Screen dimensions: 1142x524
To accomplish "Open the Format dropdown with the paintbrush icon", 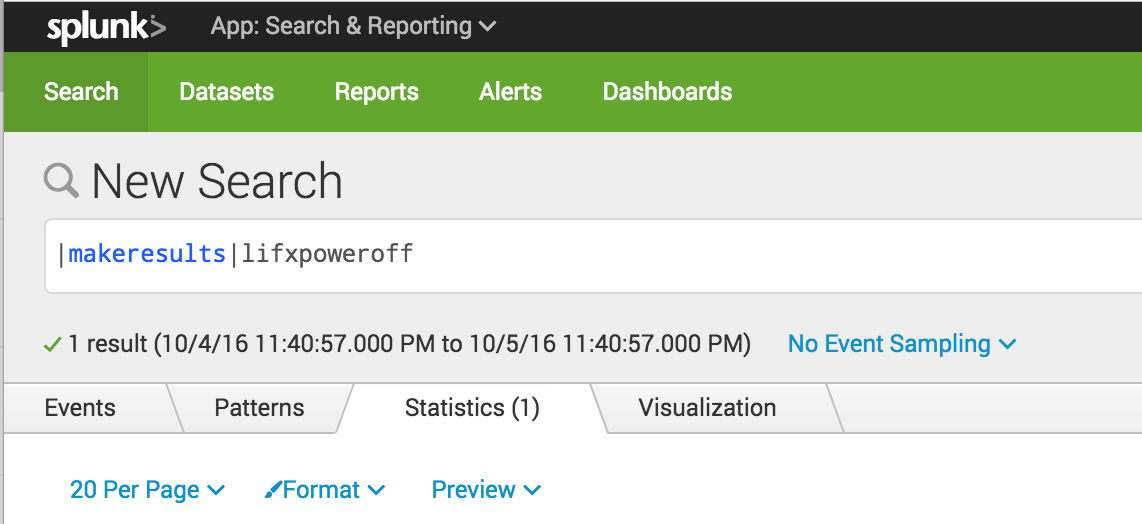I will (325, 490).
